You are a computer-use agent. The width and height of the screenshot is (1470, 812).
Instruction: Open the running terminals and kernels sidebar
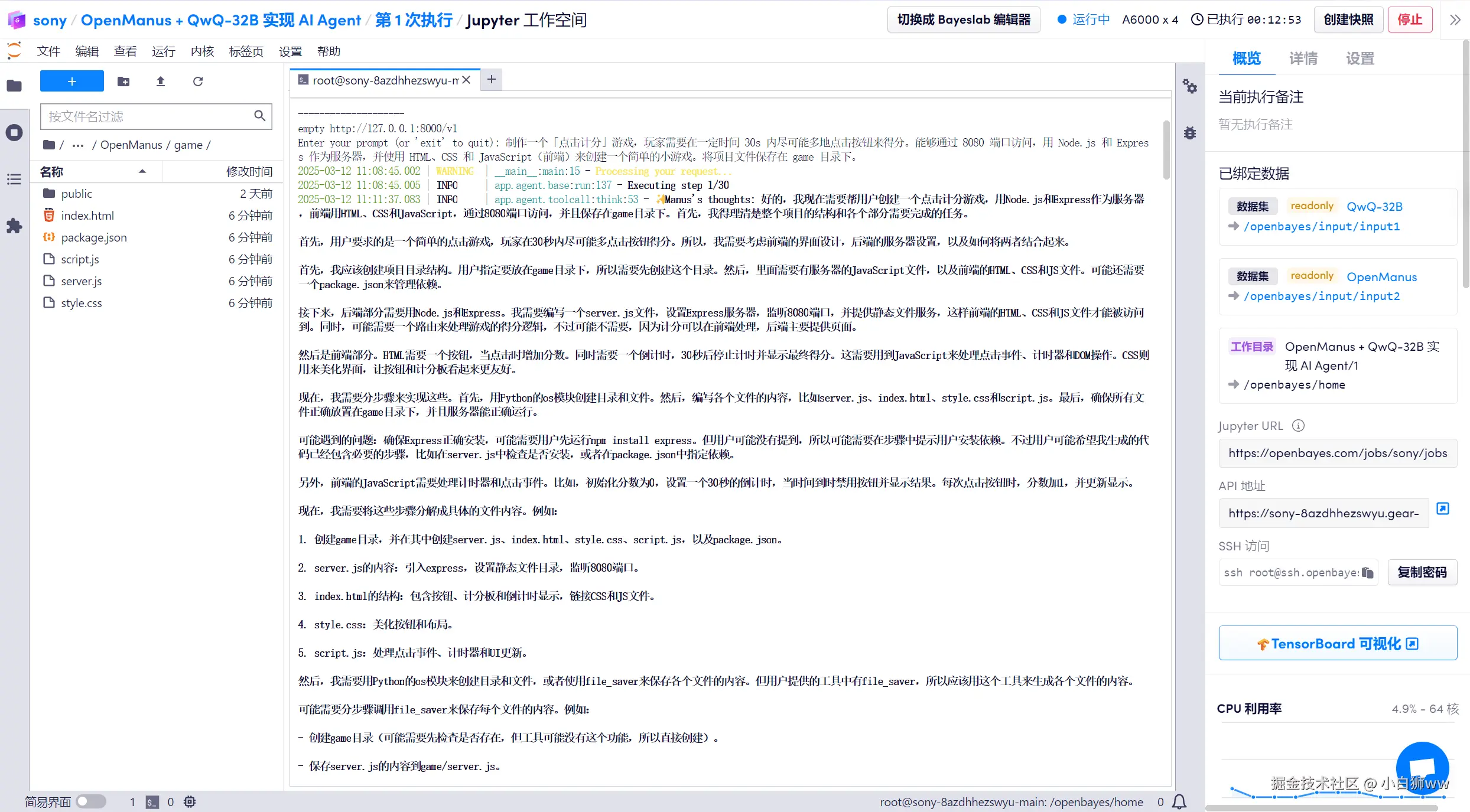coord(14,132)
